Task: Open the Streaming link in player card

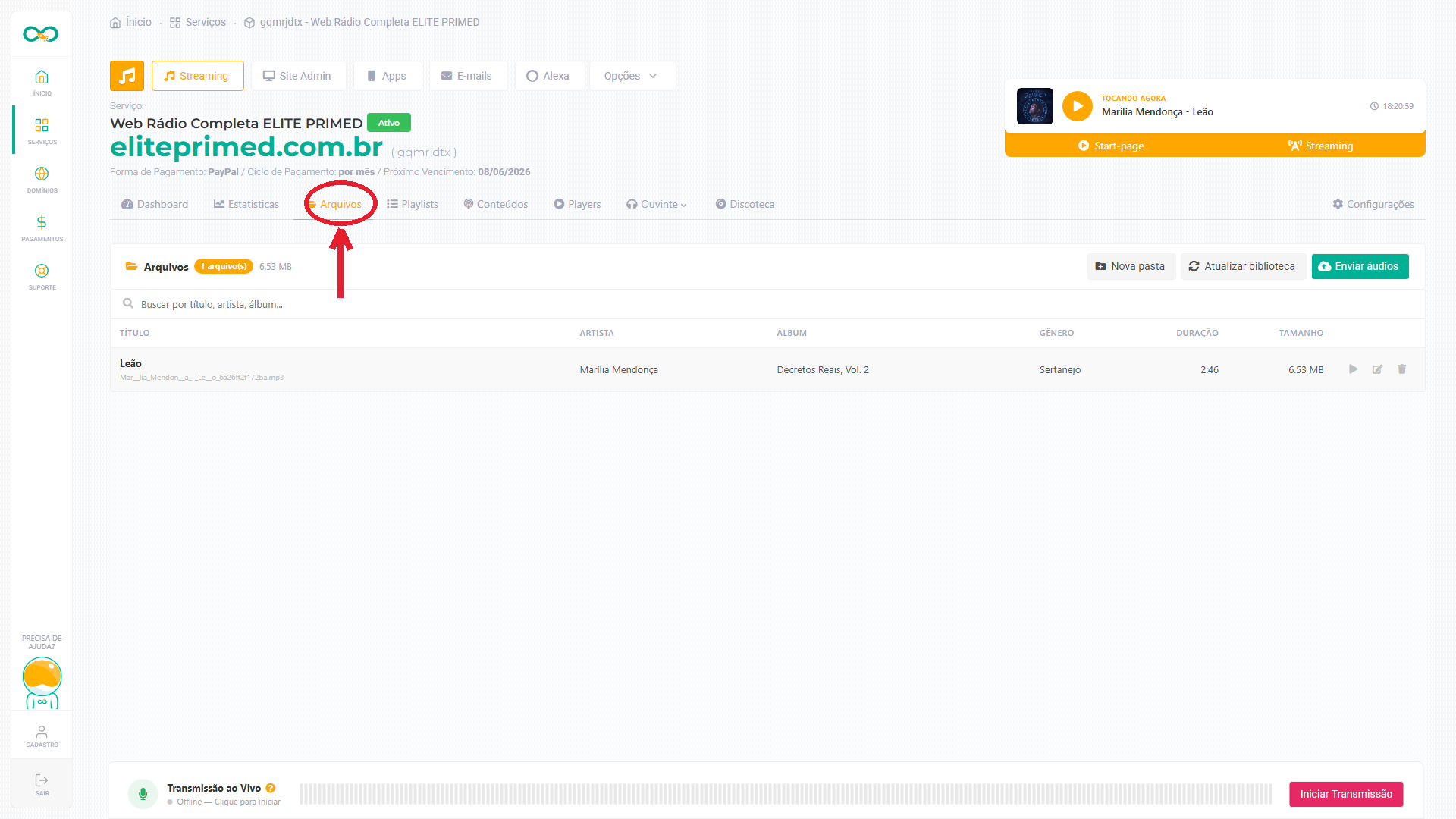Action: (1320, 146)
